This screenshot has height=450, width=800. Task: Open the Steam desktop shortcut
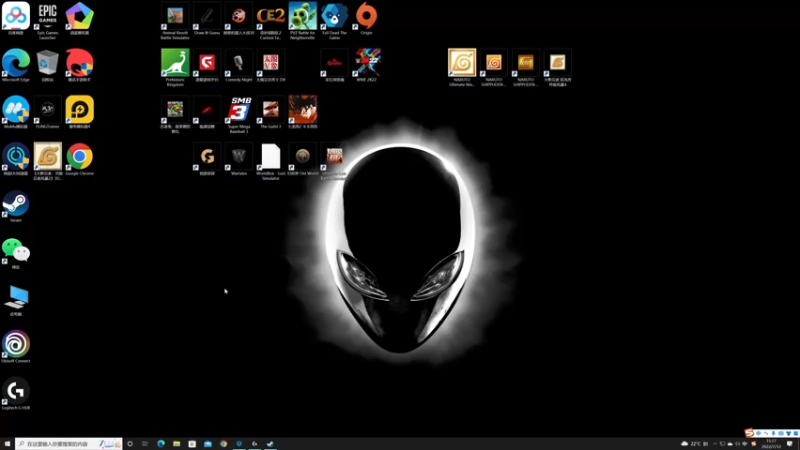[16, 206]
